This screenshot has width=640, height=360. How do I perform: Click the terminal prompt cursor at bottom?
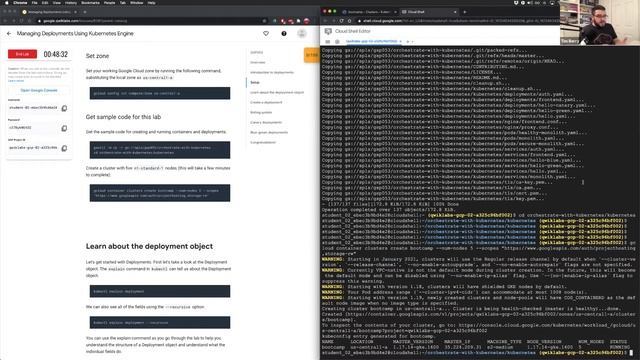[631, 353]
